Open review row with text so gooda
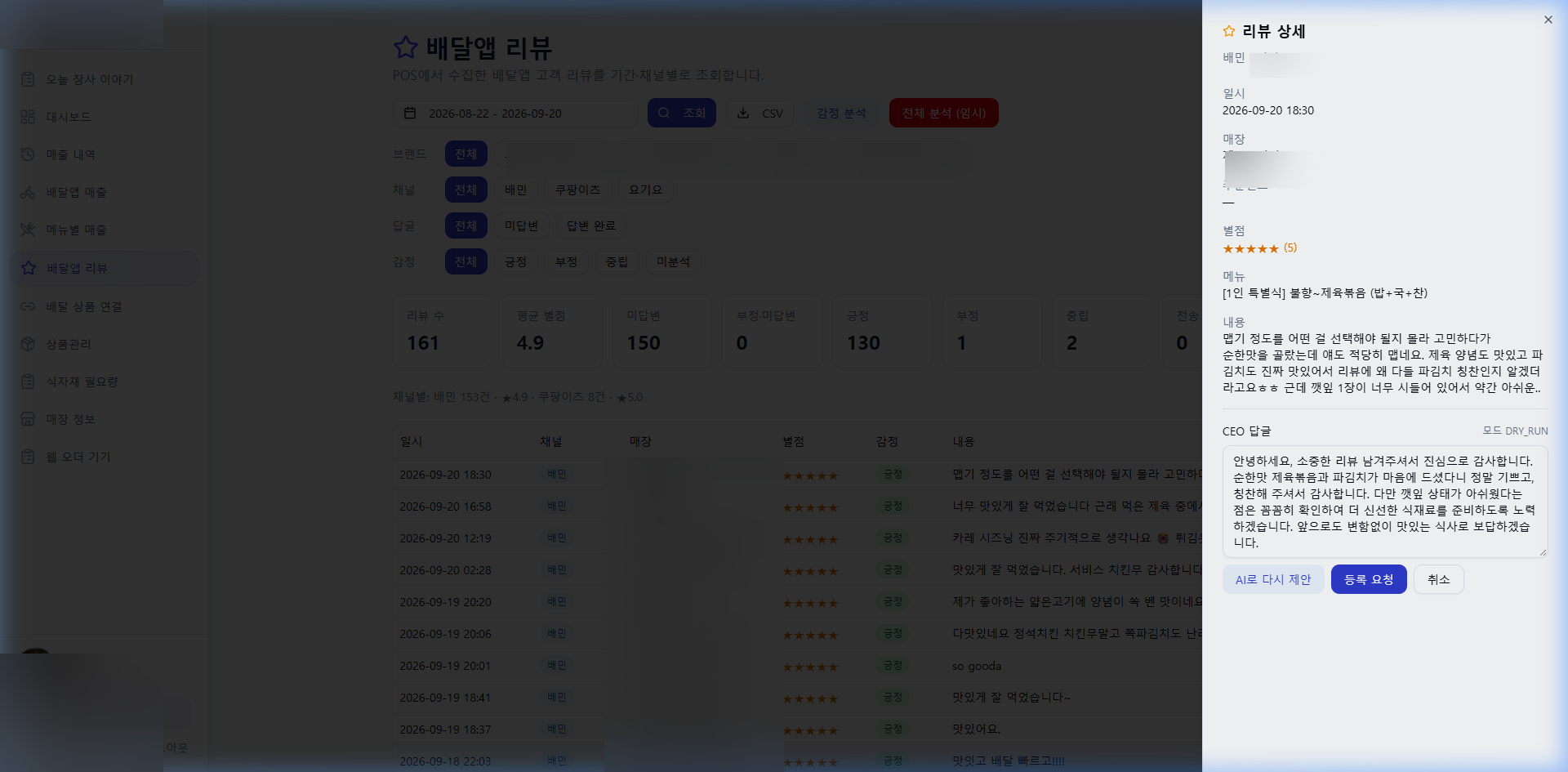The image size is (1568, 772). [x=797, y=666]
